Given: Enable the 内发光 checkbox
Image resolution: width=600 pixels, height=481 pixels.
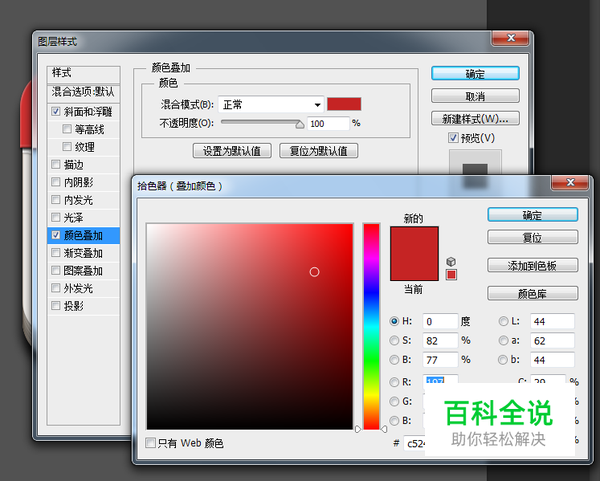Looking at the screenshot, I should 56,199.
